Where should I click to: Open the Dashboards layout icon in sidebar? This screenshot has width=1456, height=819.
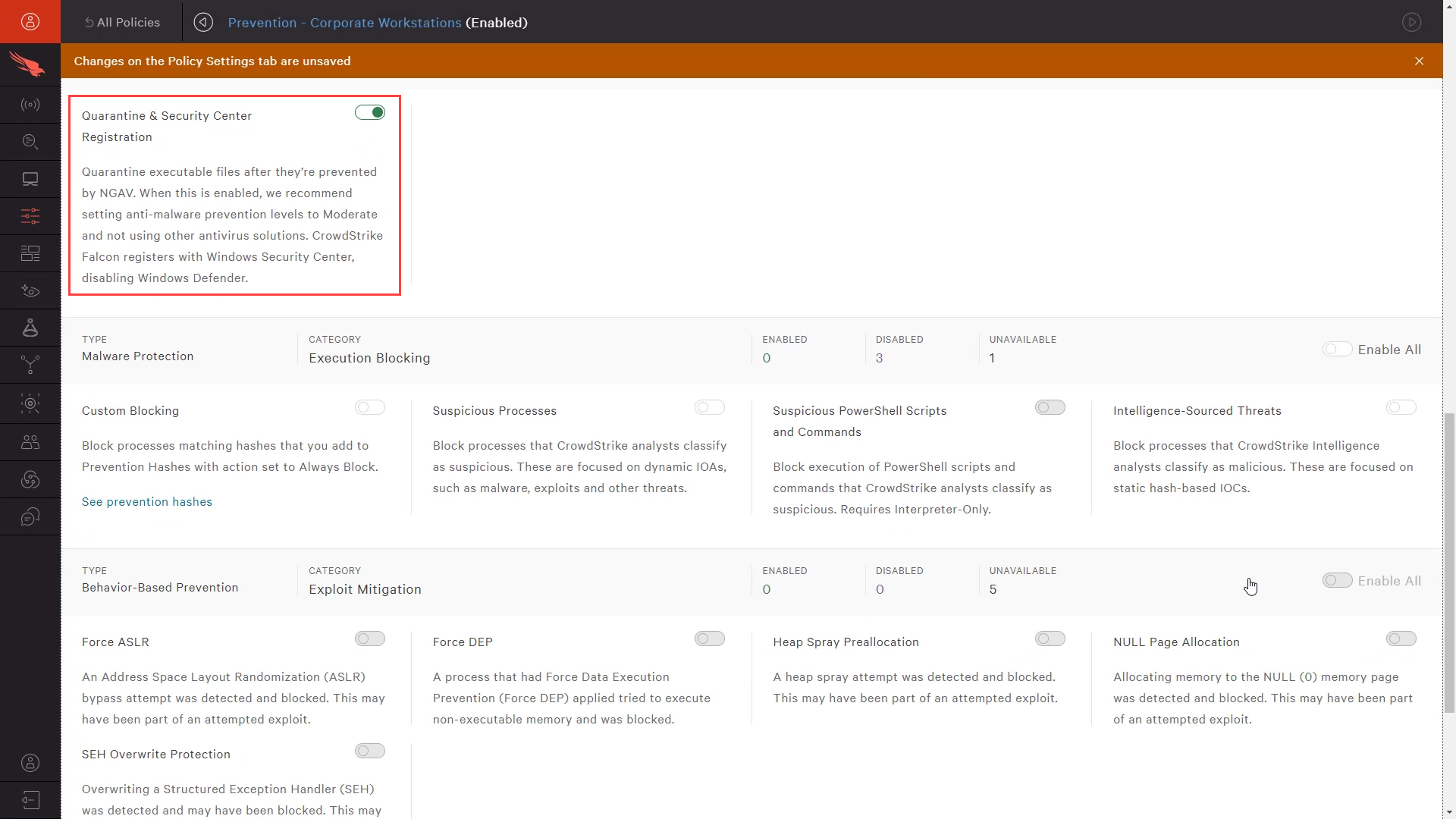pos(30,253)
